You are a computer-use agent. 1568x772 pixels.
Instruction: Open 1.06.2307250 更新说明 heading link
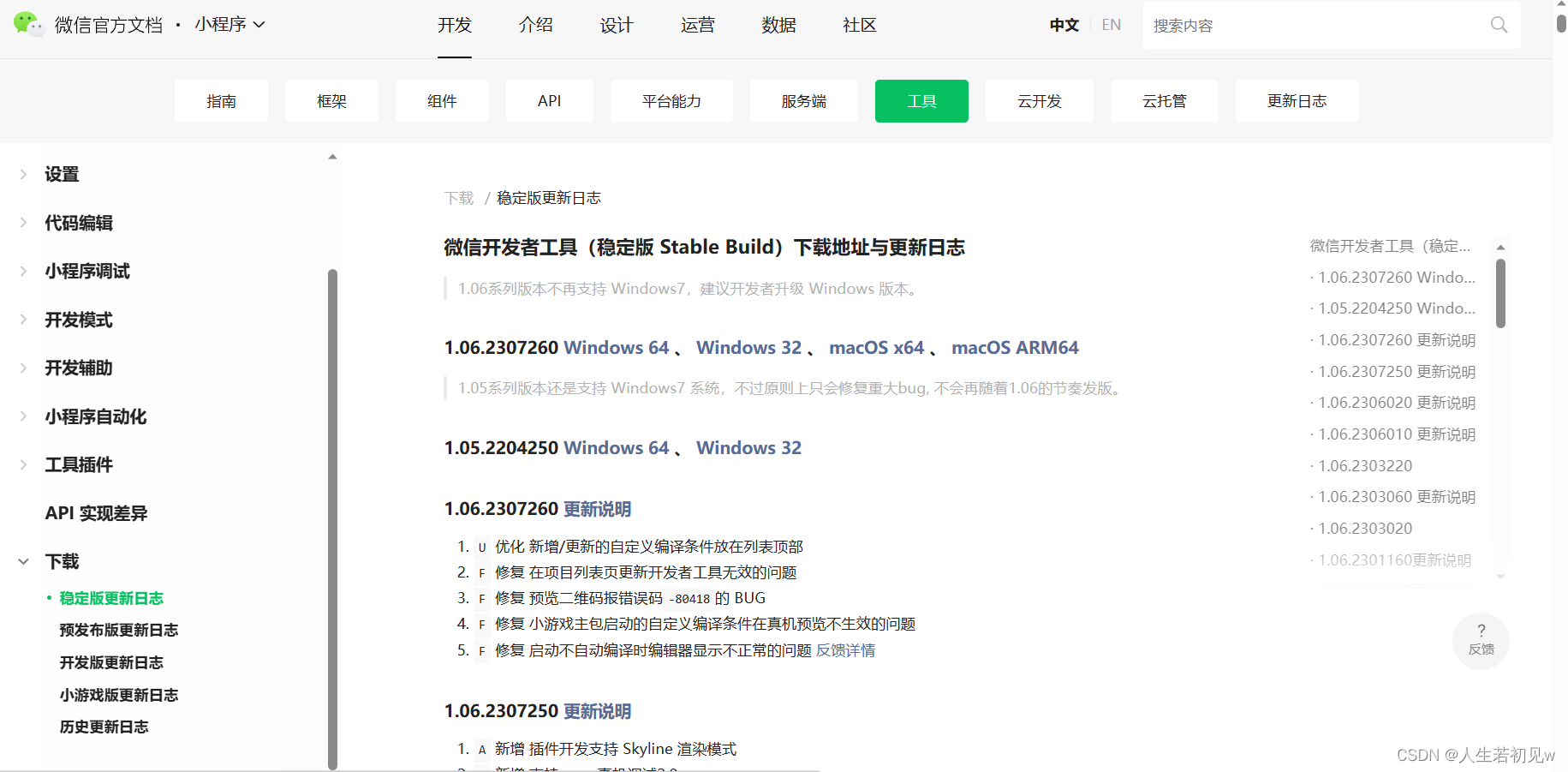pos(597,711)
